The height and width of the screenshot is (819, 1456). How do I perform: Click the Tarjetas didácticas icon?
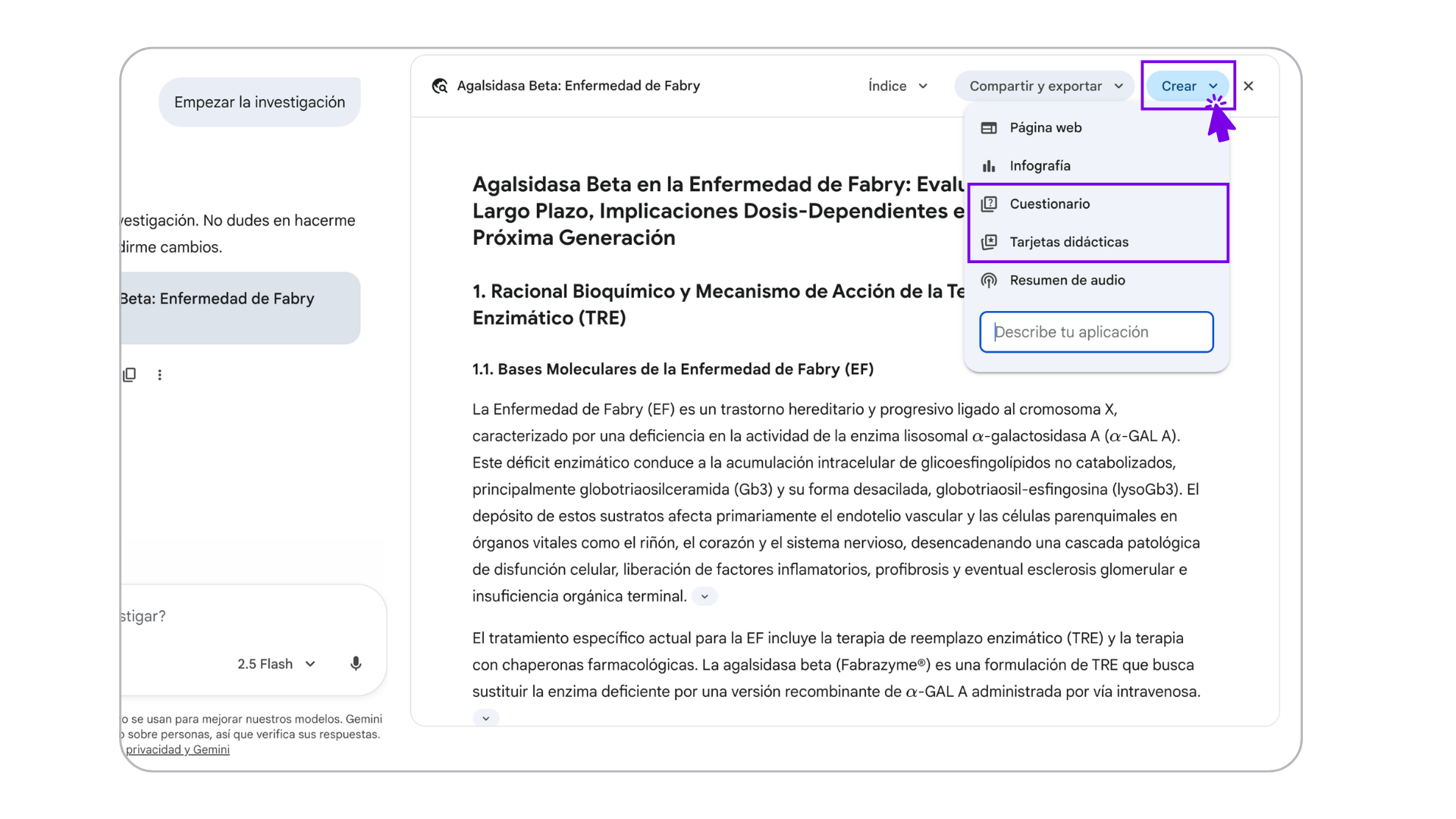(989, 242)
